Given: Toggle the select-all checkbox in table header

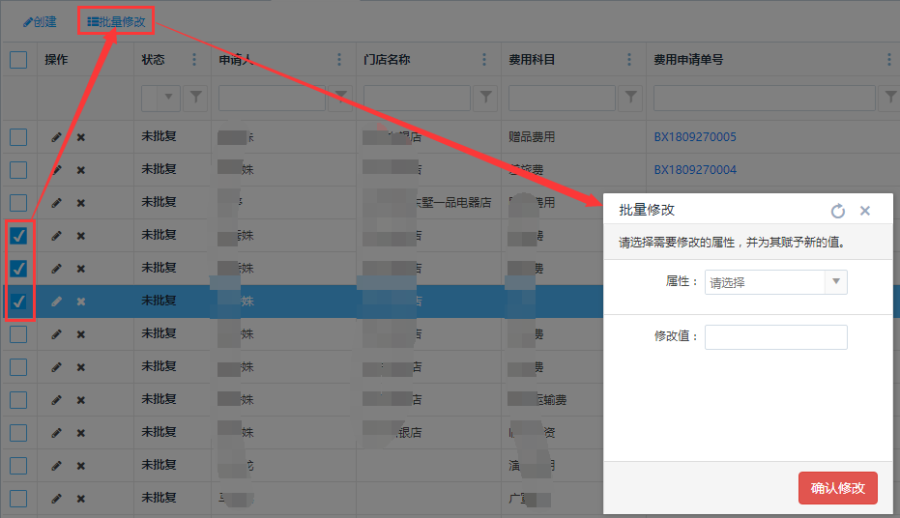Looking at the screenshot, I should point(19,60).
